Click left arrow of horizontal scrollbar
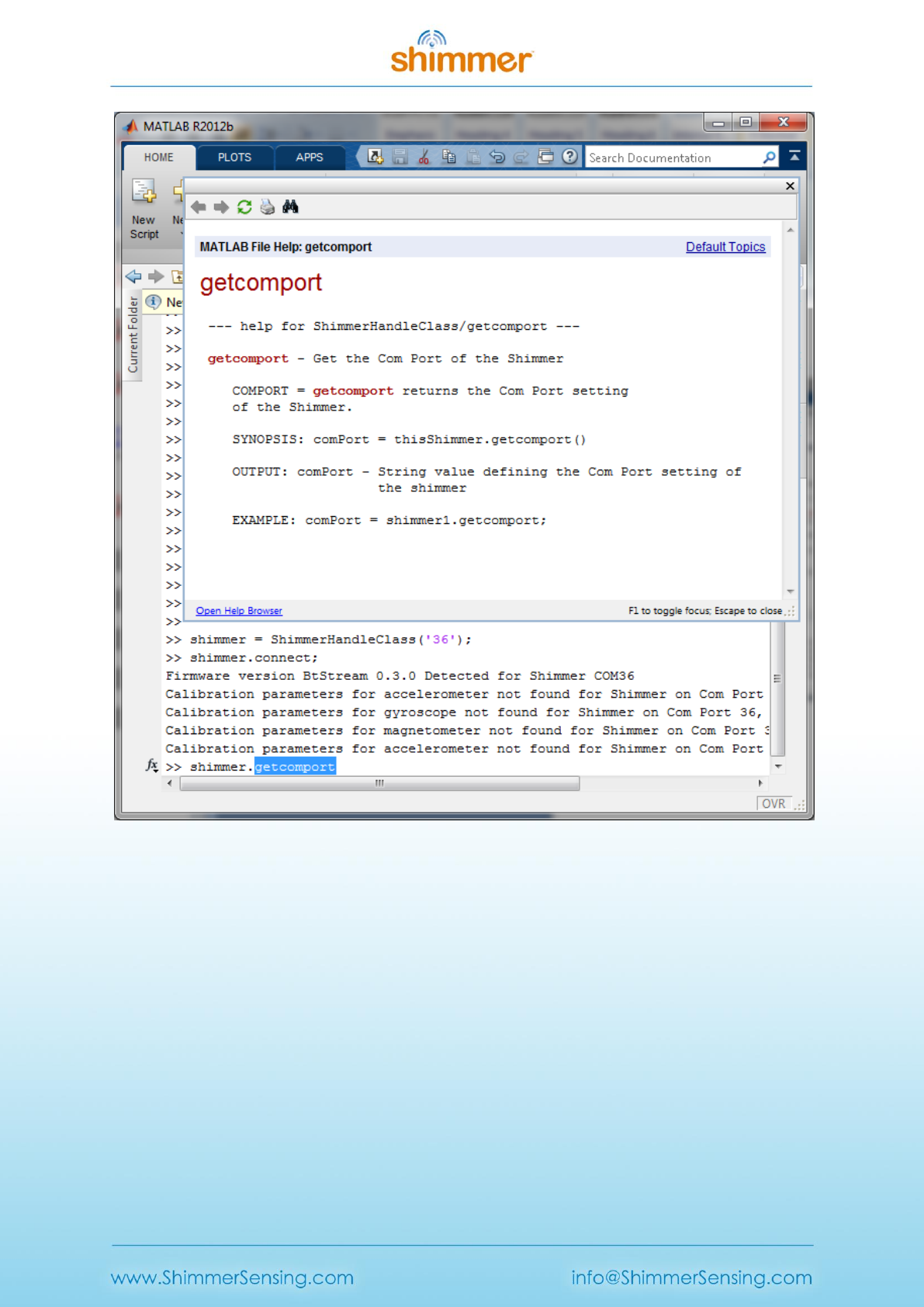 coord(170,783)
